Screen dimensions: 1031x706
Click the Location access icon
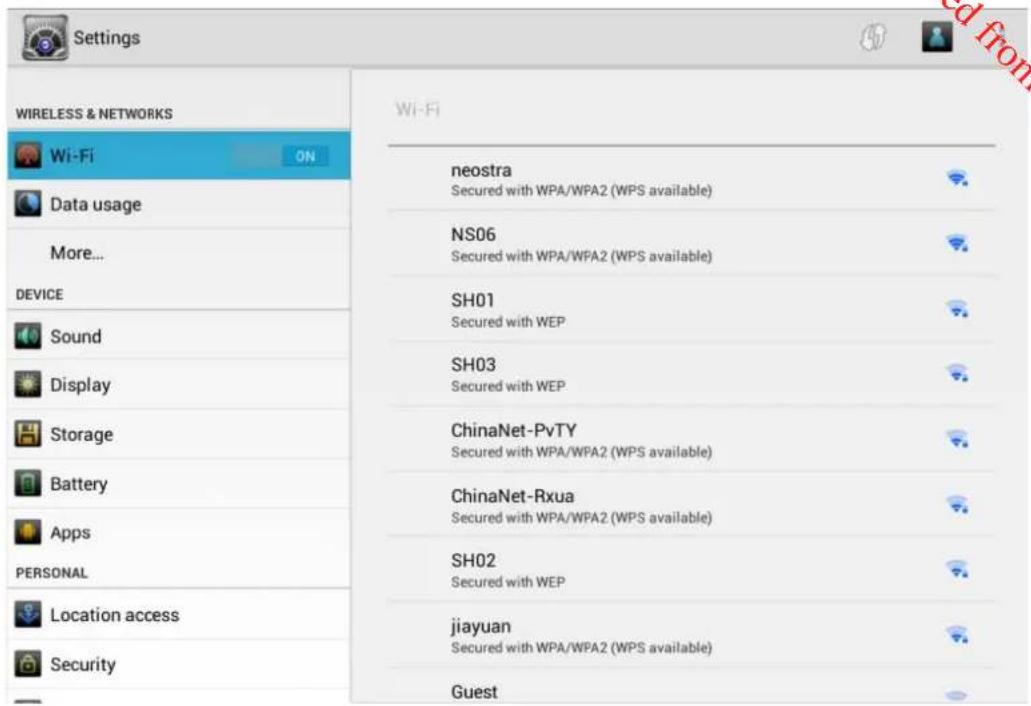tap(28, 615)
